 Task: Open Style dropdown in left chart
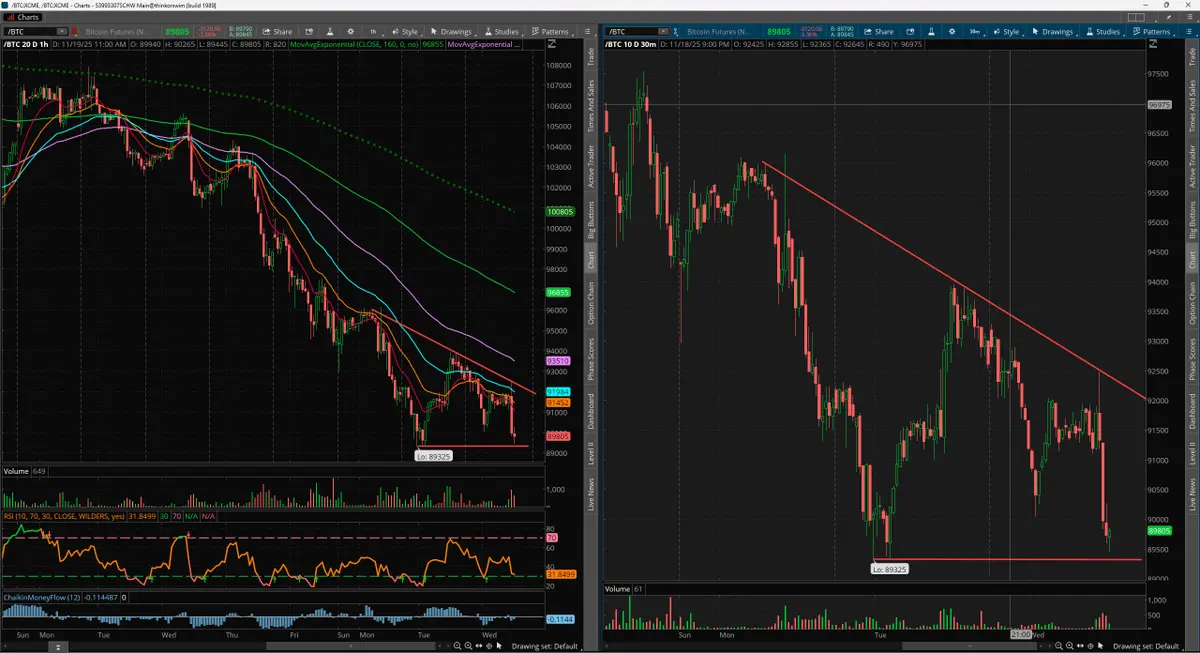pyautogui.click(x=404, y=32)
